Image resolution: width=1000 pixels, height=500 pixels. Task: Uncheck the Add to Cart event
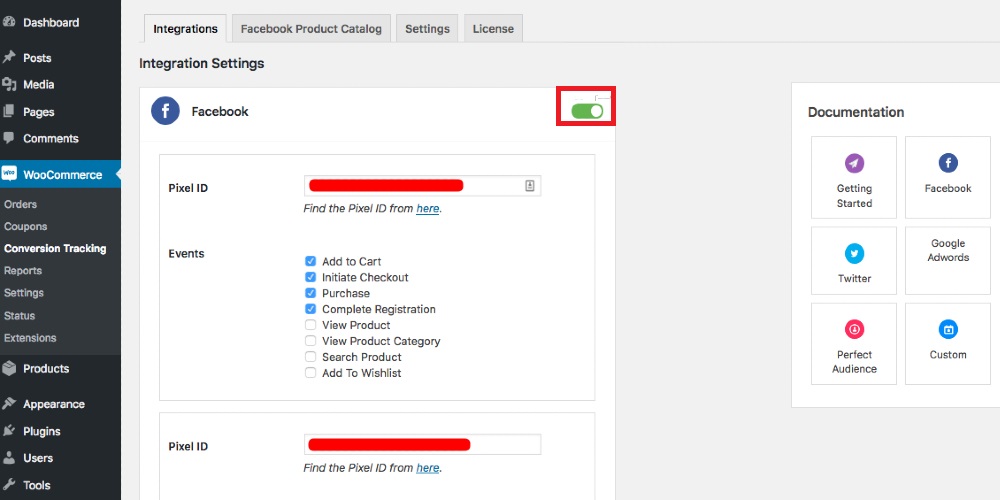pyautogui.click(x=311, y=261)
